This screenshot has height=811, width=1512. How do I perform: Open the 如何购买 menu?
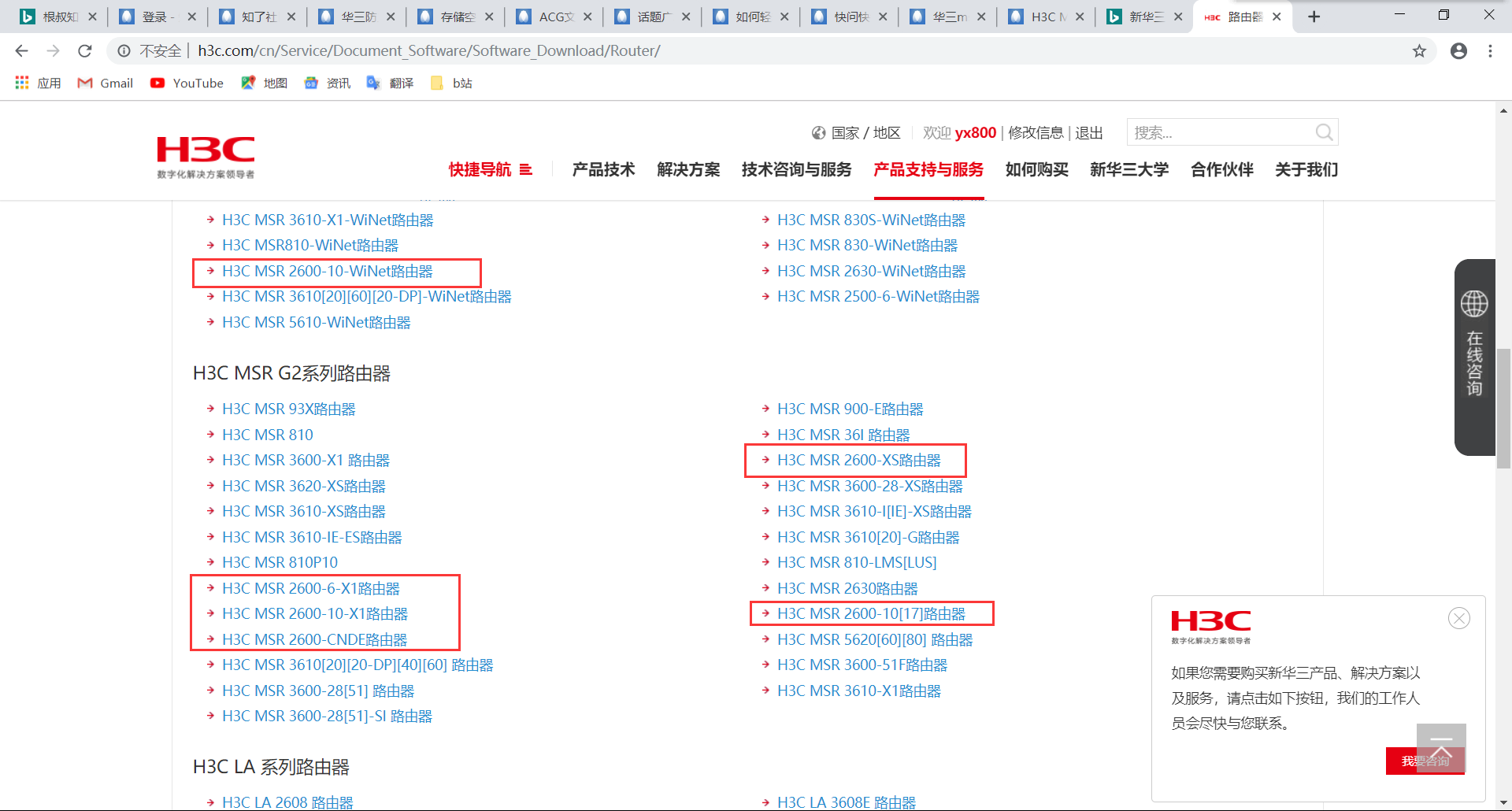(x=1036, y=169)
